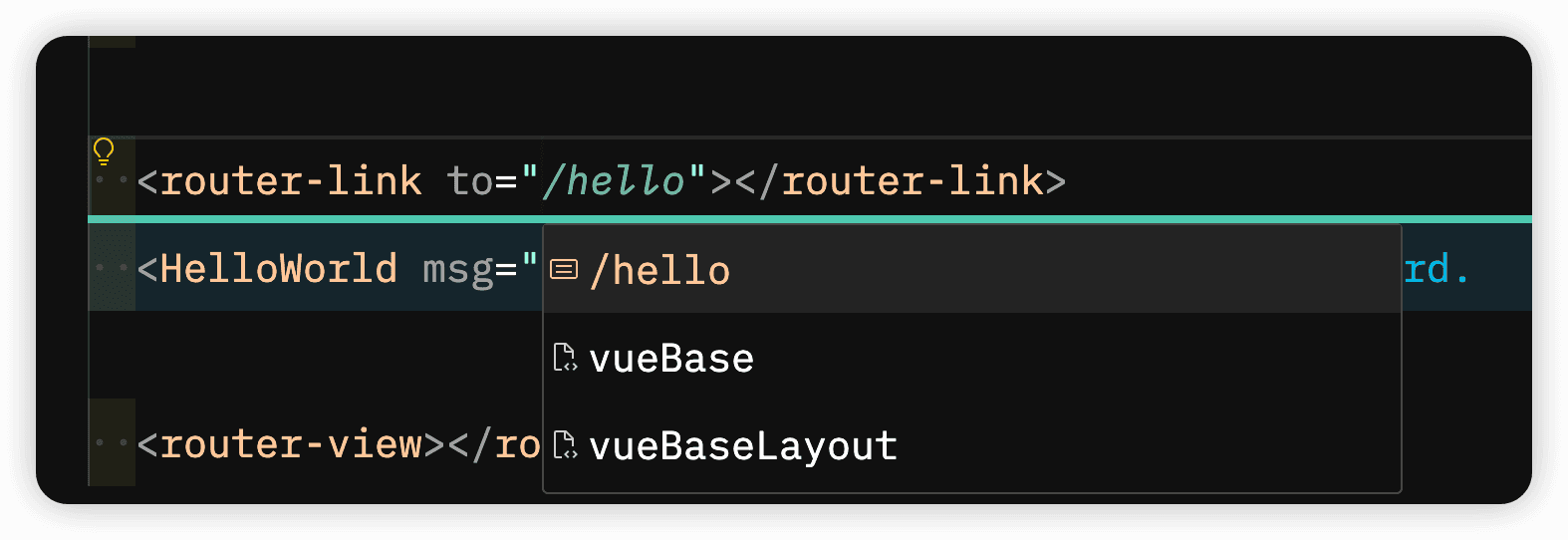Click the indent dots before router-view
This screenshot has height=540, width=1568.
click(112, 442)
